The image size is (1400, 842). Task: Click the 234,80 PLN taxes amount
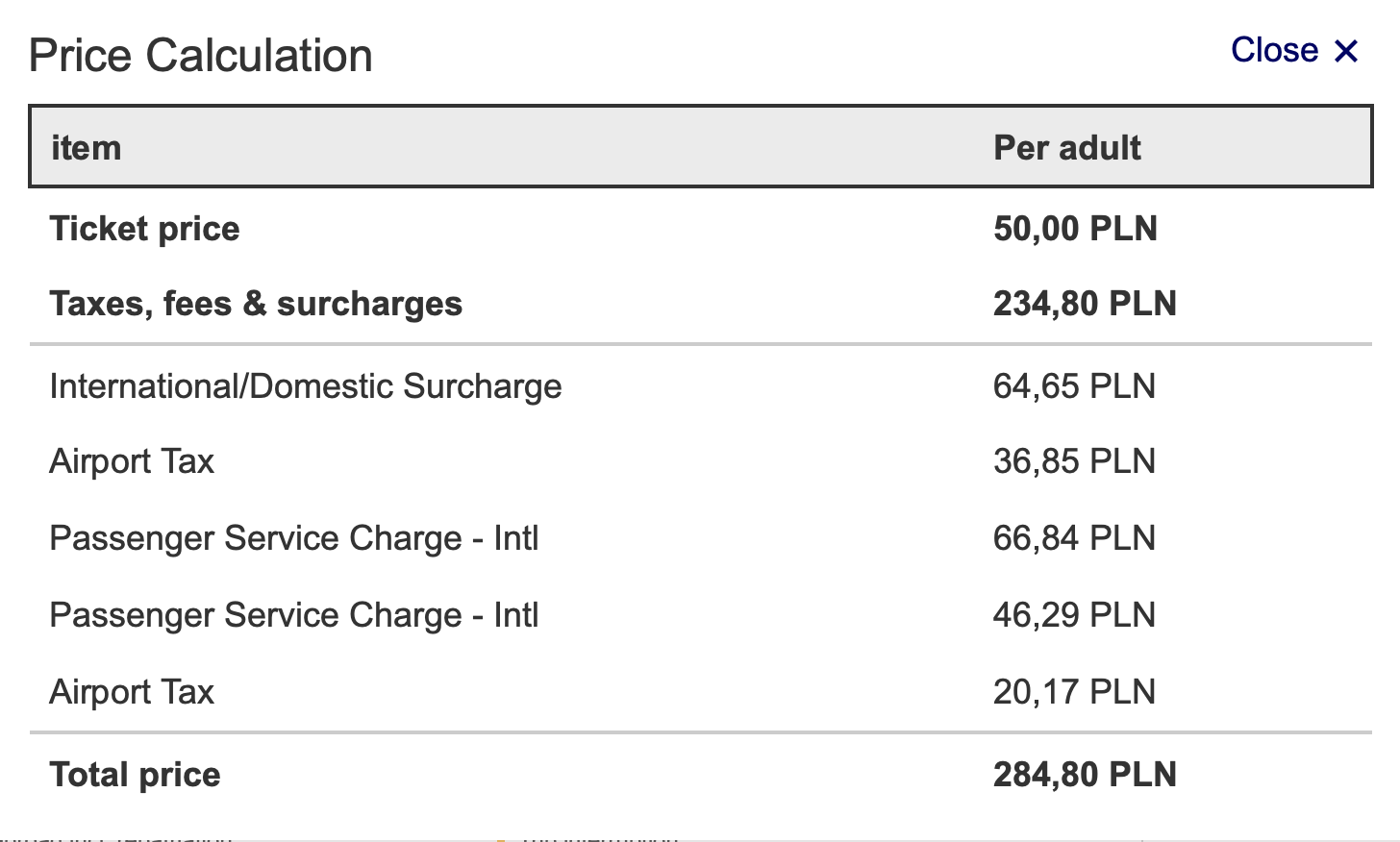(x=1085, y=304)
